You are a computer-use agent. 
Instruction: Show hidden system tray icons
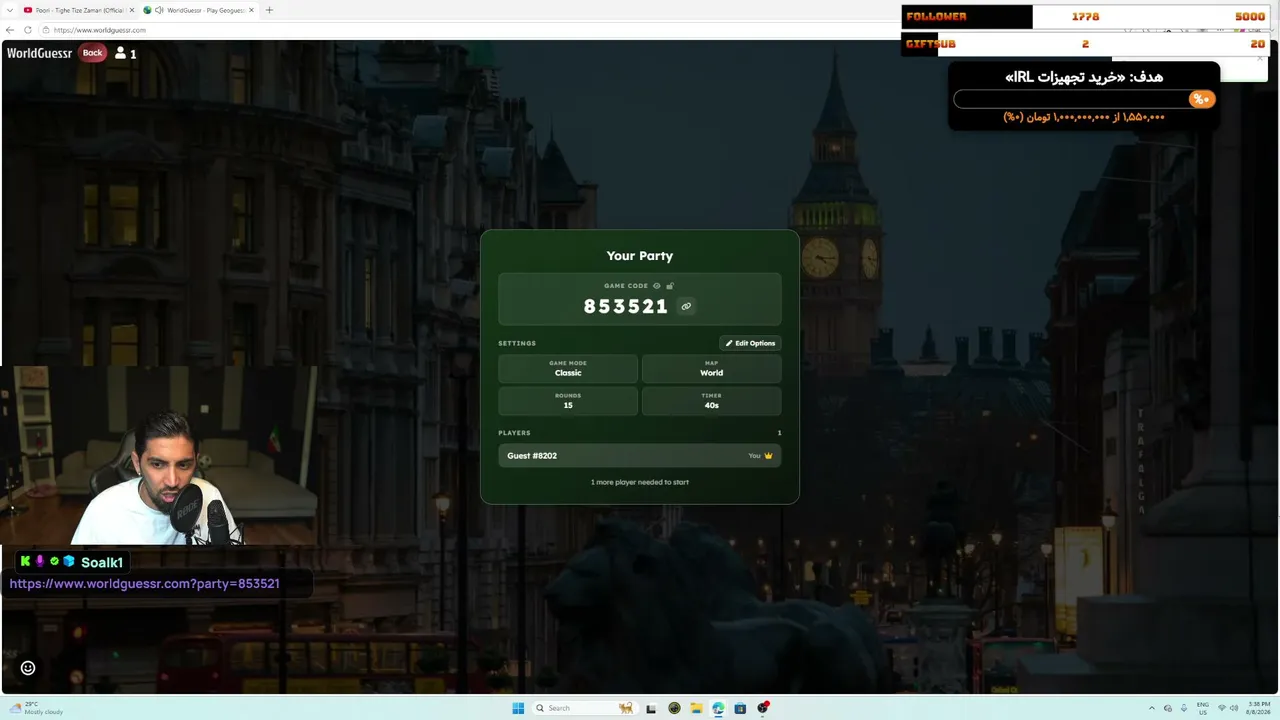coord(1151,708)
